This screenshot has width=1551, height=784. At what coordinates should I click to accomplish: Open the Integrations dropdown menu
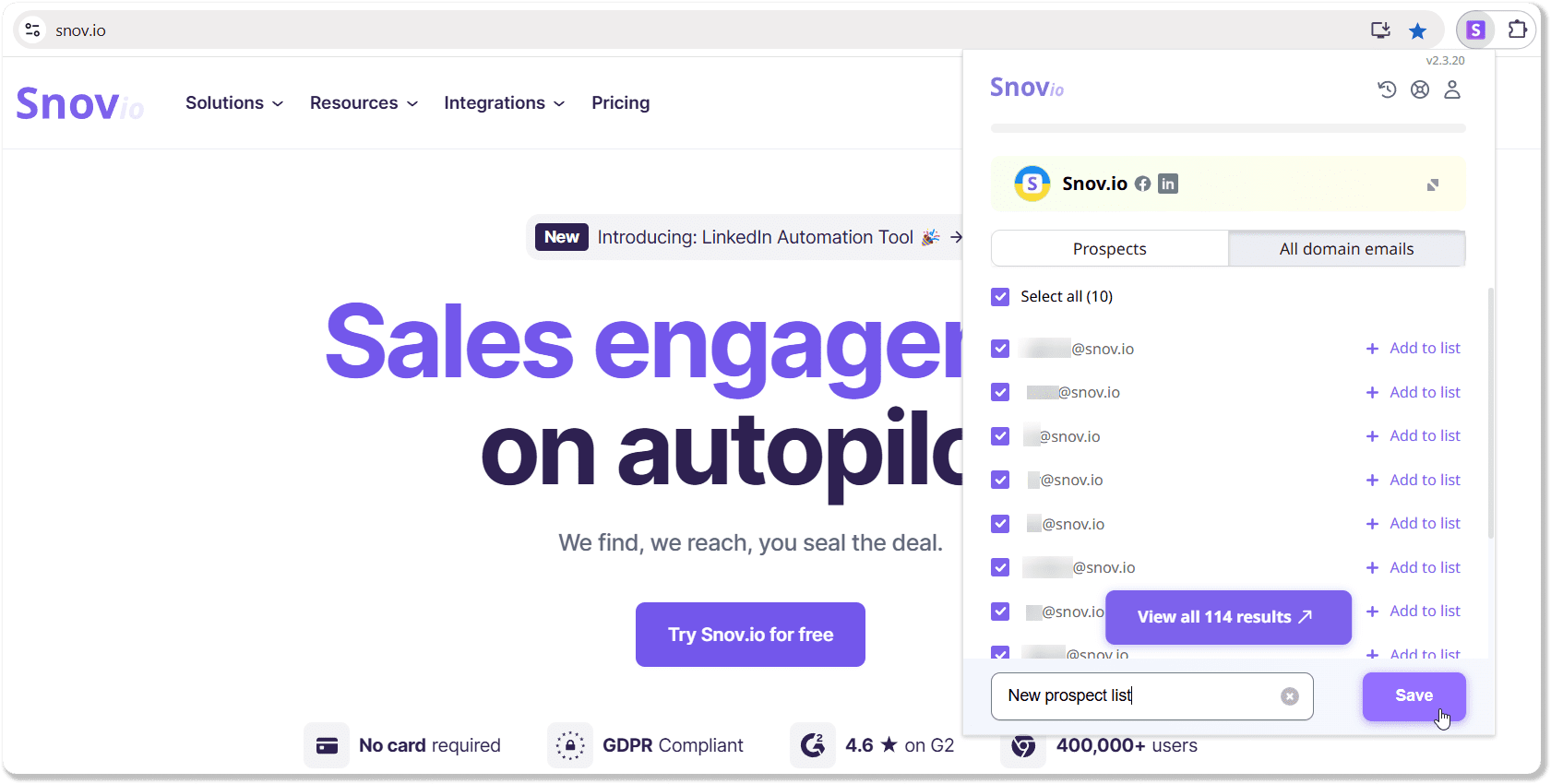point(504,103)
